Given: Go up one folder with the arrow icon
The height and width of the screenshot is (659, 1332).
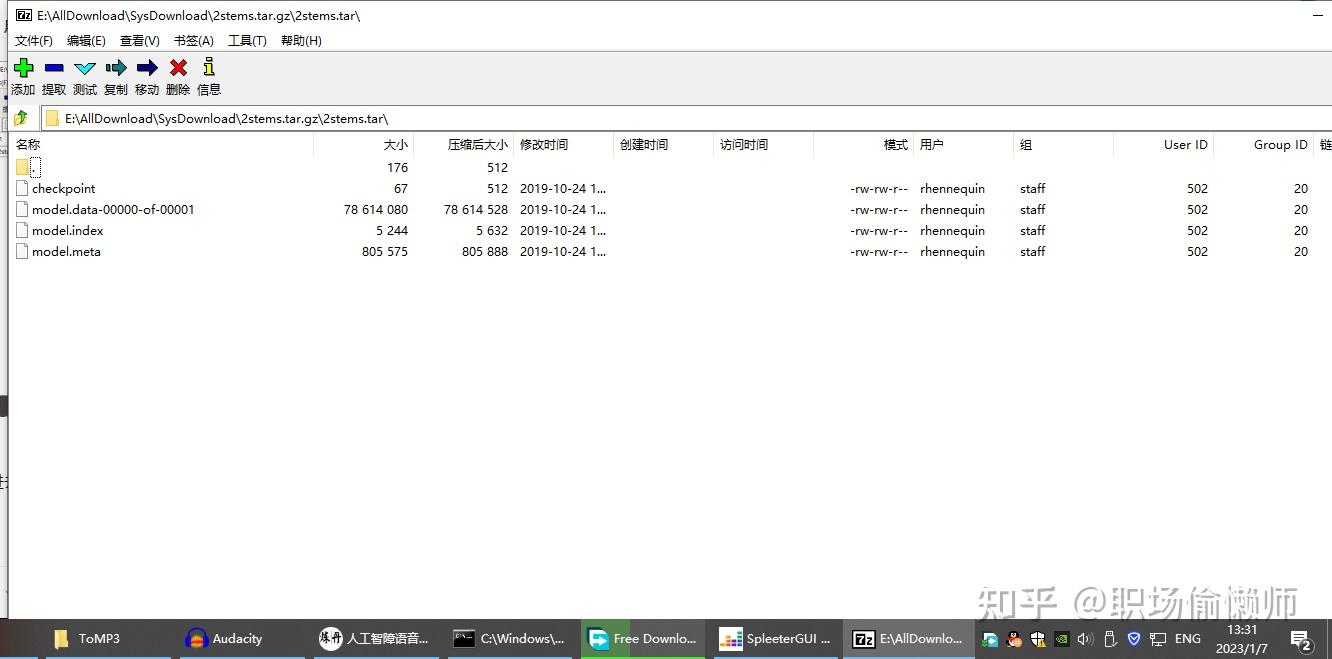Looking at the screenshot, I should [20, 117].
